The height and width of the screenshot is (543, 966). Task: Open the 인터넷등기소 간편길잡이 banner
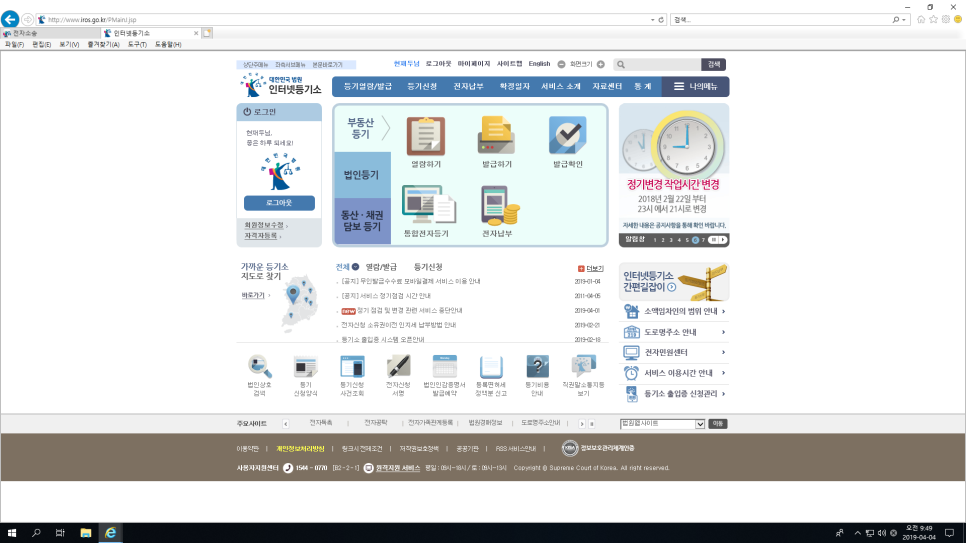point(674,282)
